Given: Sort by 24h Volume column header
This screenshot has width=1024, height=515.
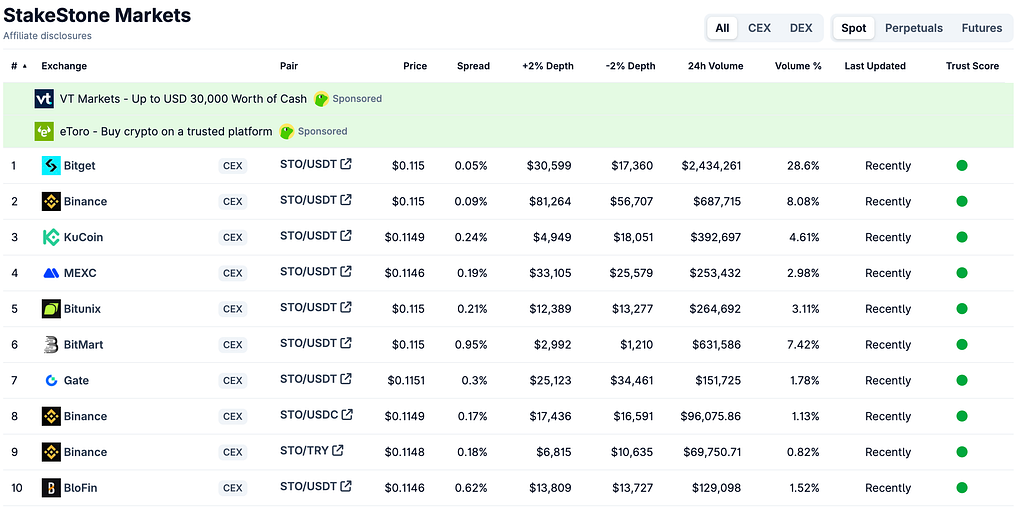Looking at the screenshot, I should 715,66.
